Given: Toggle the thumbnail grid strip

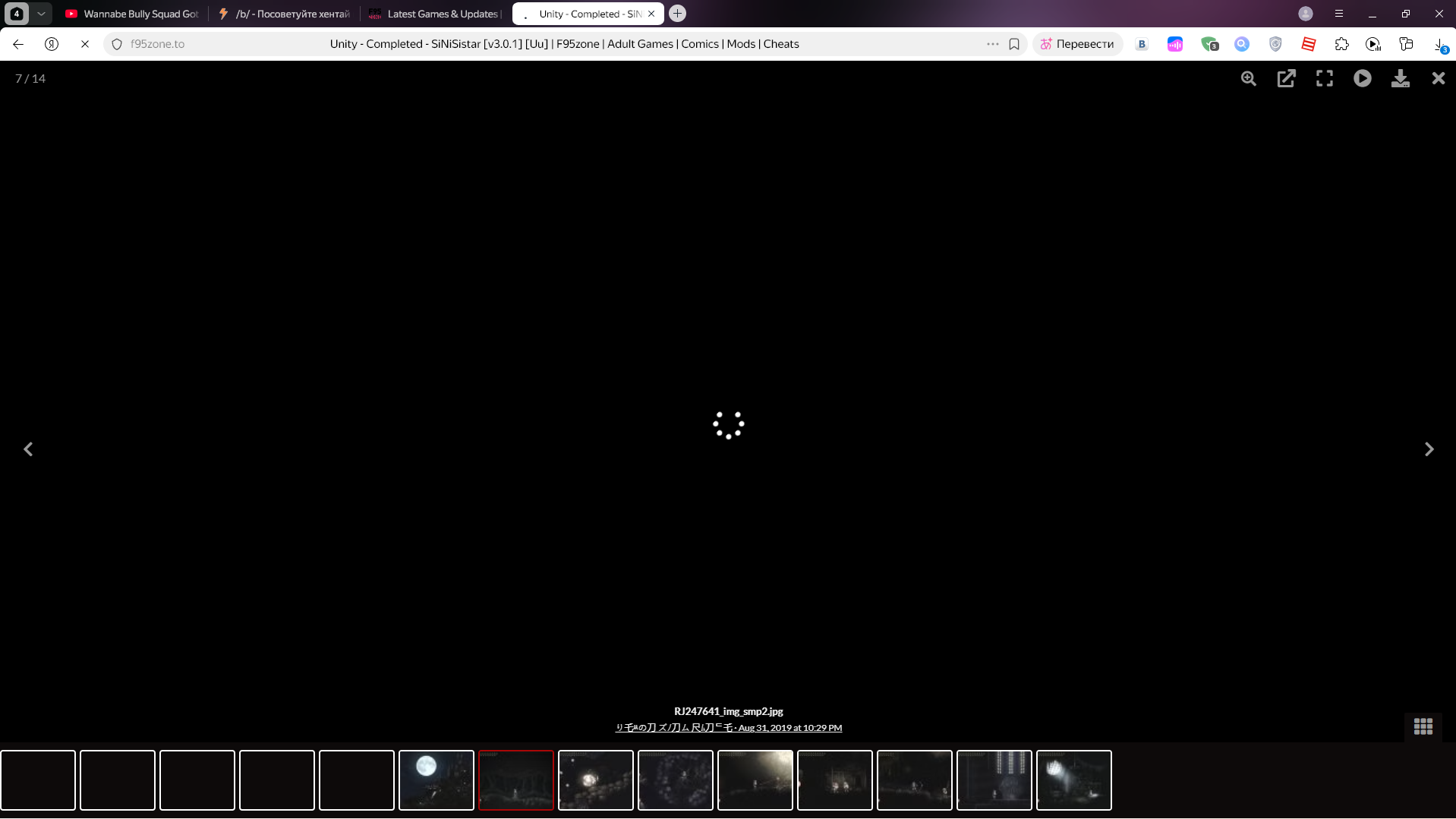Looking at the screenshot, I should pos(1423,726).
